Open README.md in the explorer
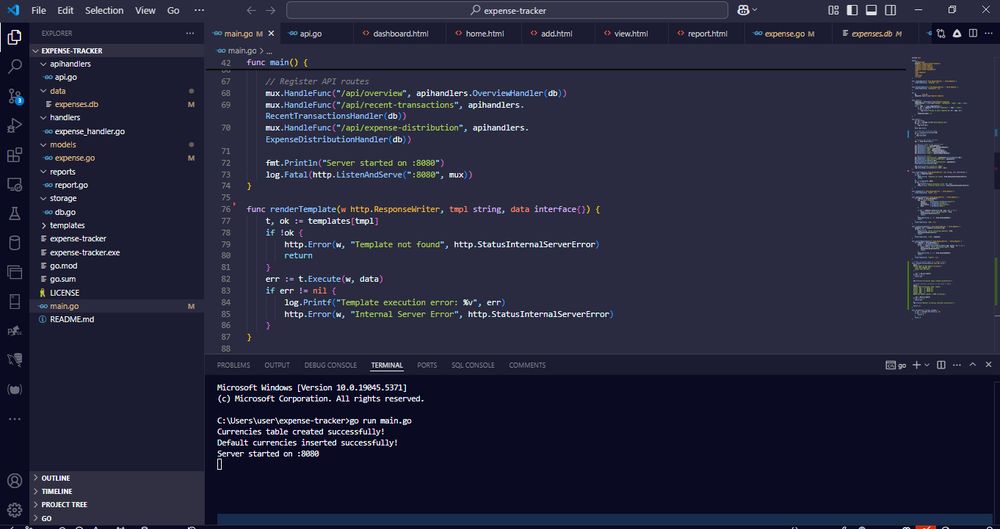Screen dimensions: 1000x529 point(72,319)
